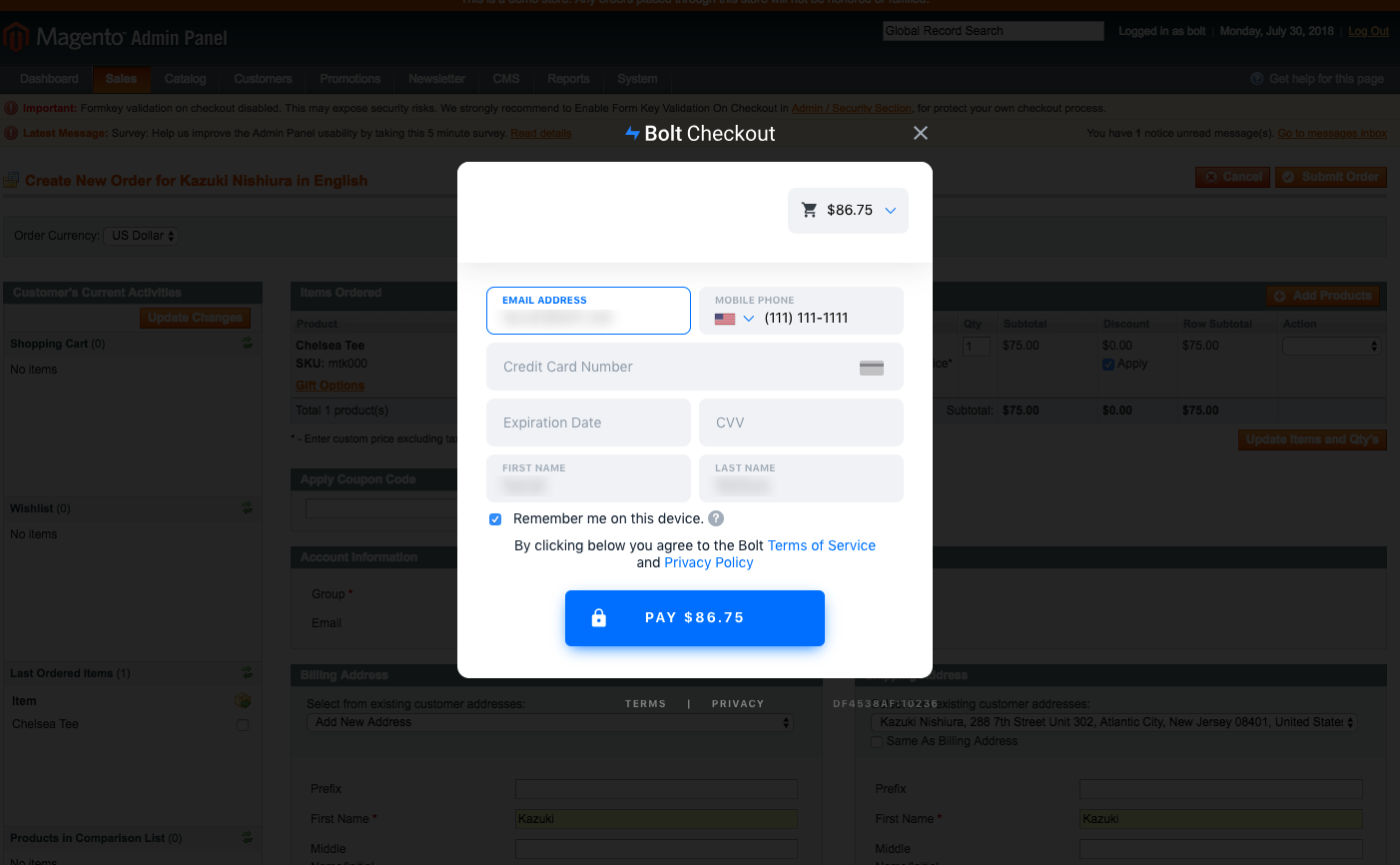Image resolution: width=1400 pixels, height=865 pixels.
Task: Click the CVV field
Action: coord(801,423)
